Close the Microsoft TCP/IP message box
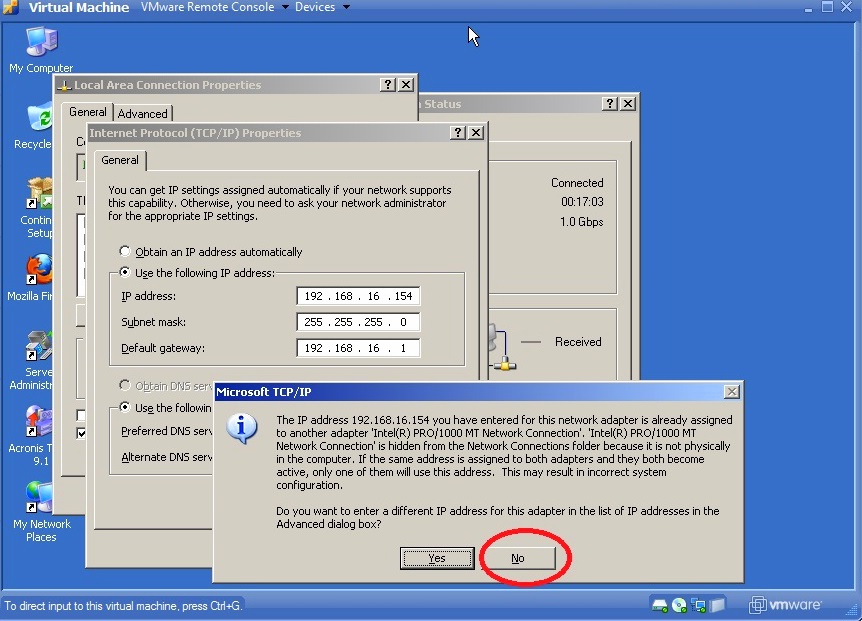This screenshot has width=862, height=621. point(732,392)
